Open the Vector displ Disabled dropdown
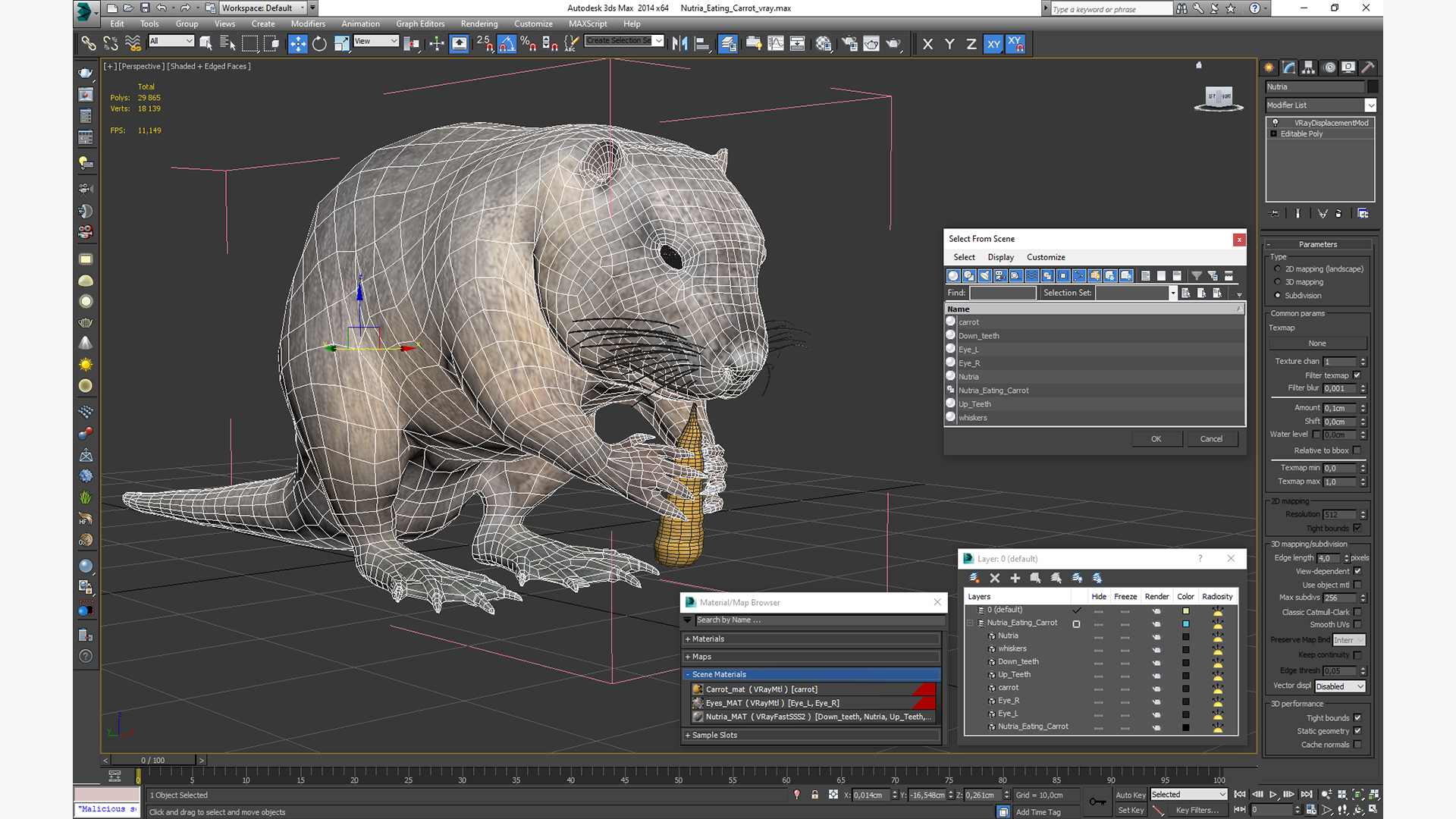This screenshot has width=1456, height=819. (1340, 686)
